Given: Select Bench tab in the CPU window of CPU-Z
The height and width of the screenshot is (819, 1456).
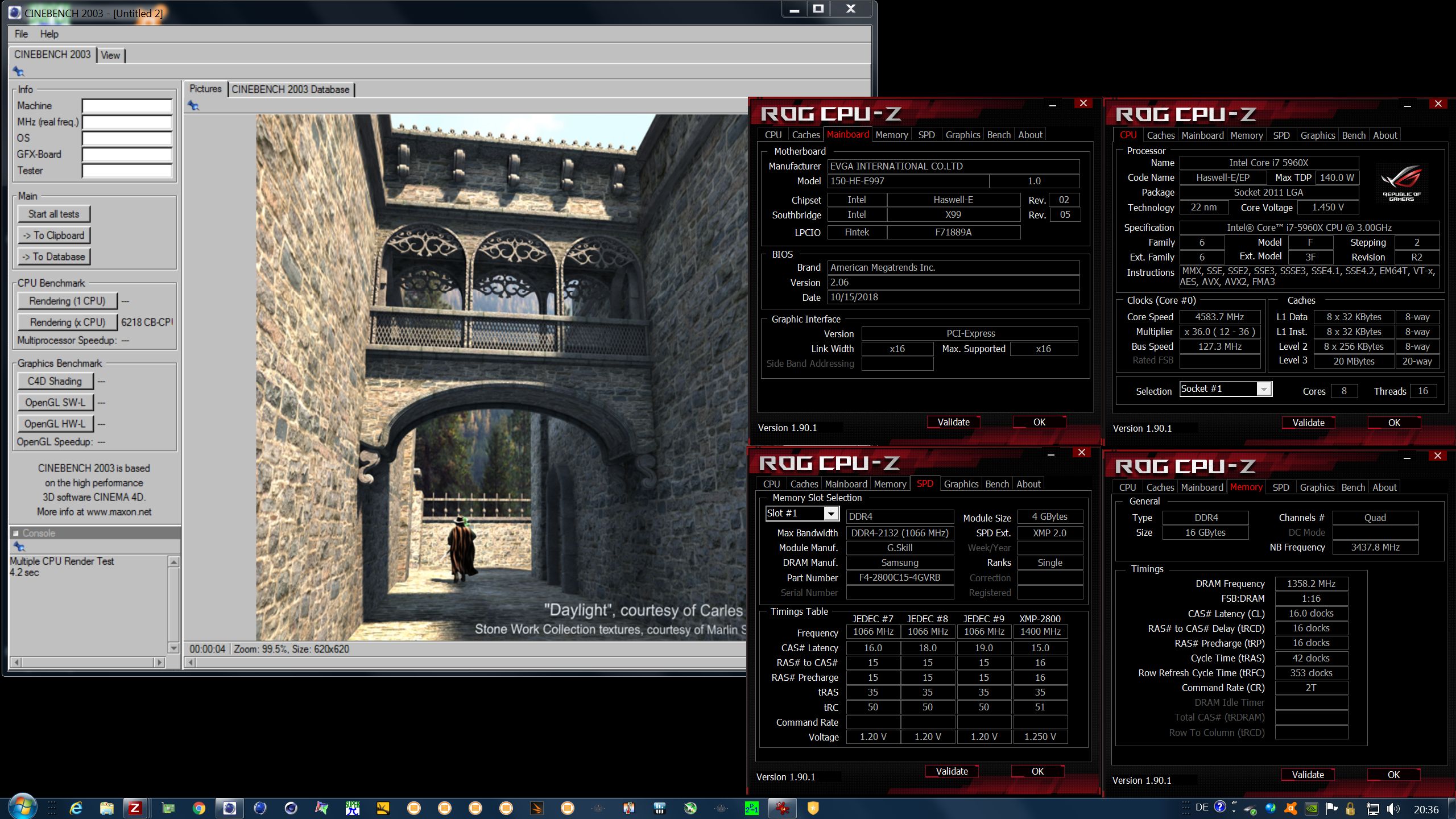Looking at the screenshot, I should [x=1354, y=135].
